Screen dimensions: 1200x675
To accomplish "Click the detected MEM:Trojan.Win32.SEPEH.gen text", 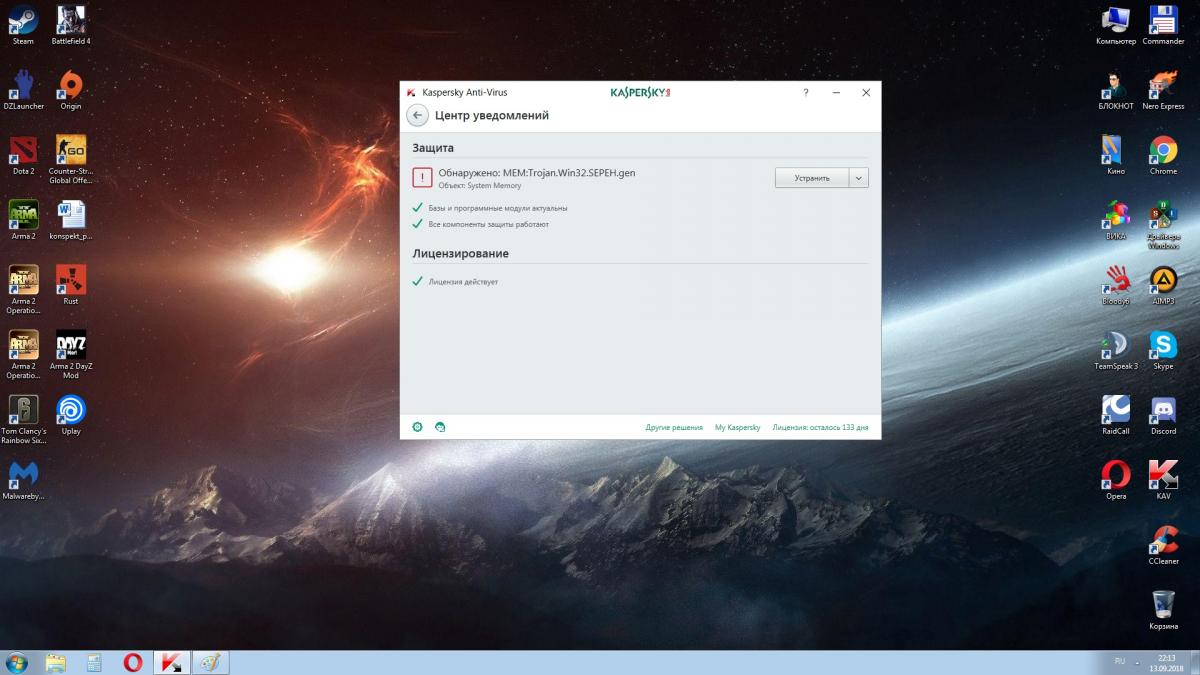I will [x=569, y=173].
